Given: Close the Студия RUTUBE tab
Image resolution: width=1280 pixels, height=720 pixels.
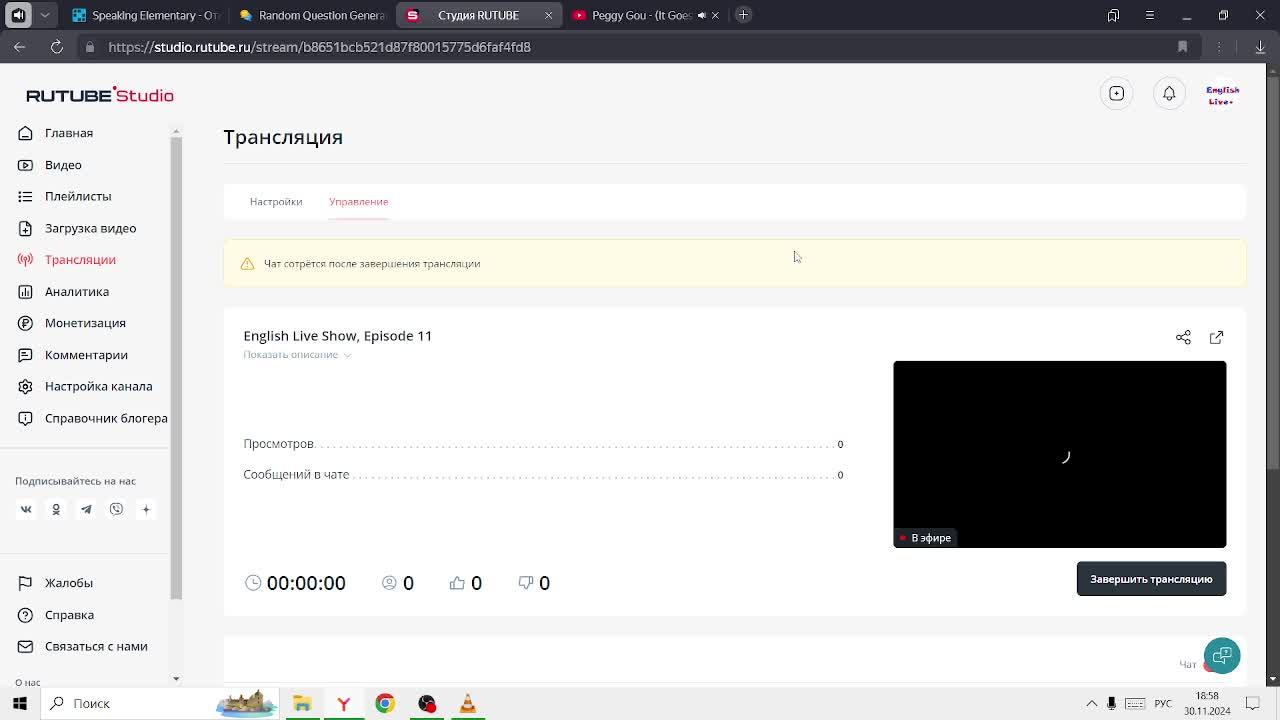Looking at the screenshot, I should pos(548,15).
